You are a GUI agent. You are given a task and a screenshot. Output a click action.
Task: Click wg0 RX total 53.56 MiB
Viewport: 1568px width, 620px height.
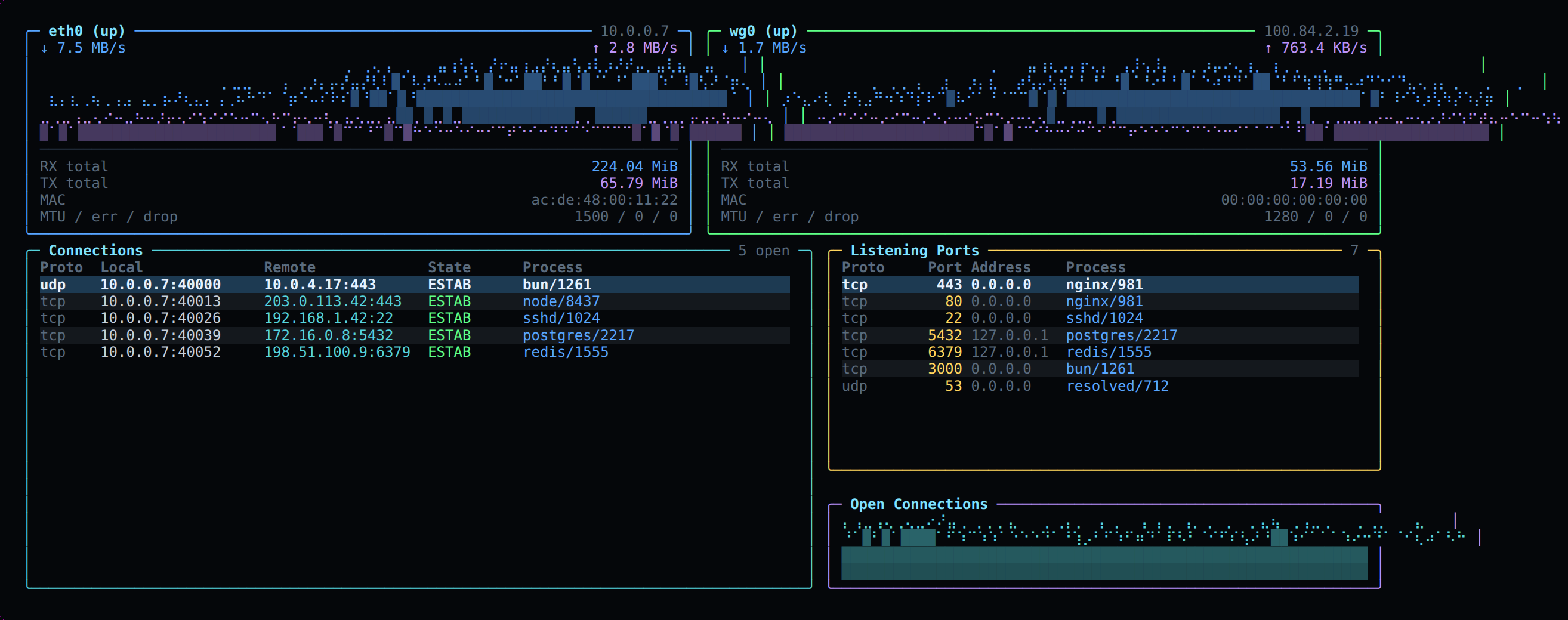tap(1328, 166)
